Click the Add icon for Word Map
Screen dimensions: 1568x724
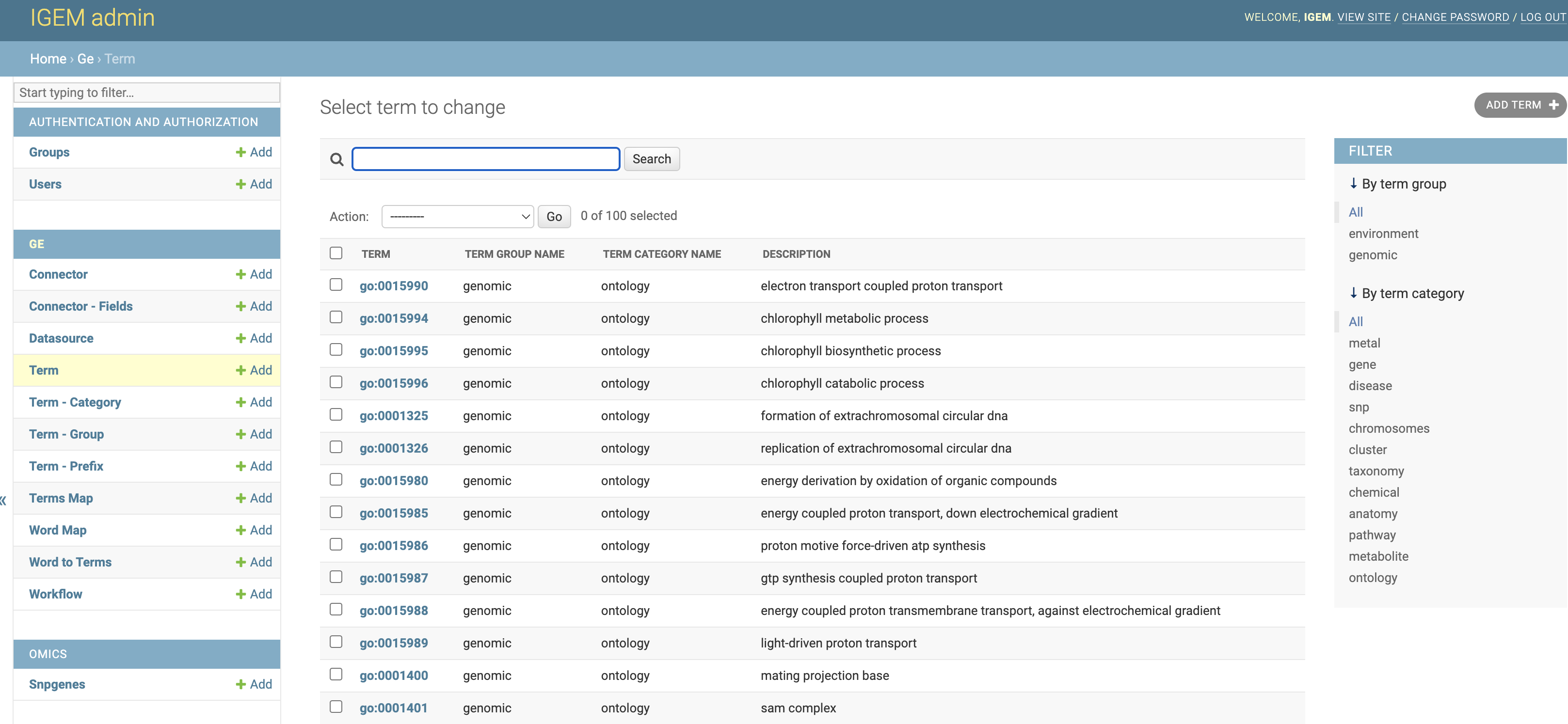point(241,531)
